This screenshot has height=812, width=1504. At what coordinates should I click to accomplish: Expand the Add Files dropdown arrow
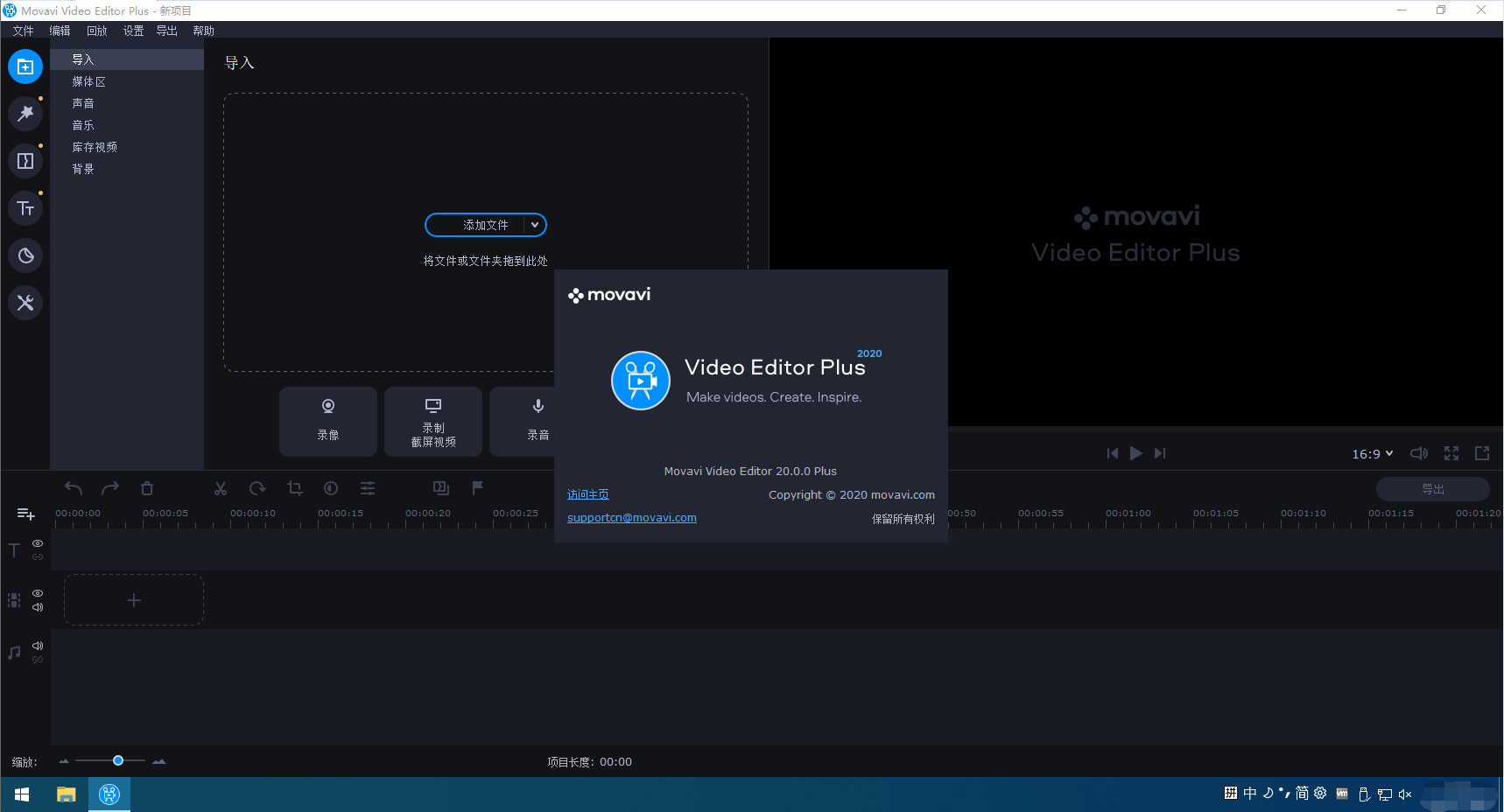coord(535,225)
